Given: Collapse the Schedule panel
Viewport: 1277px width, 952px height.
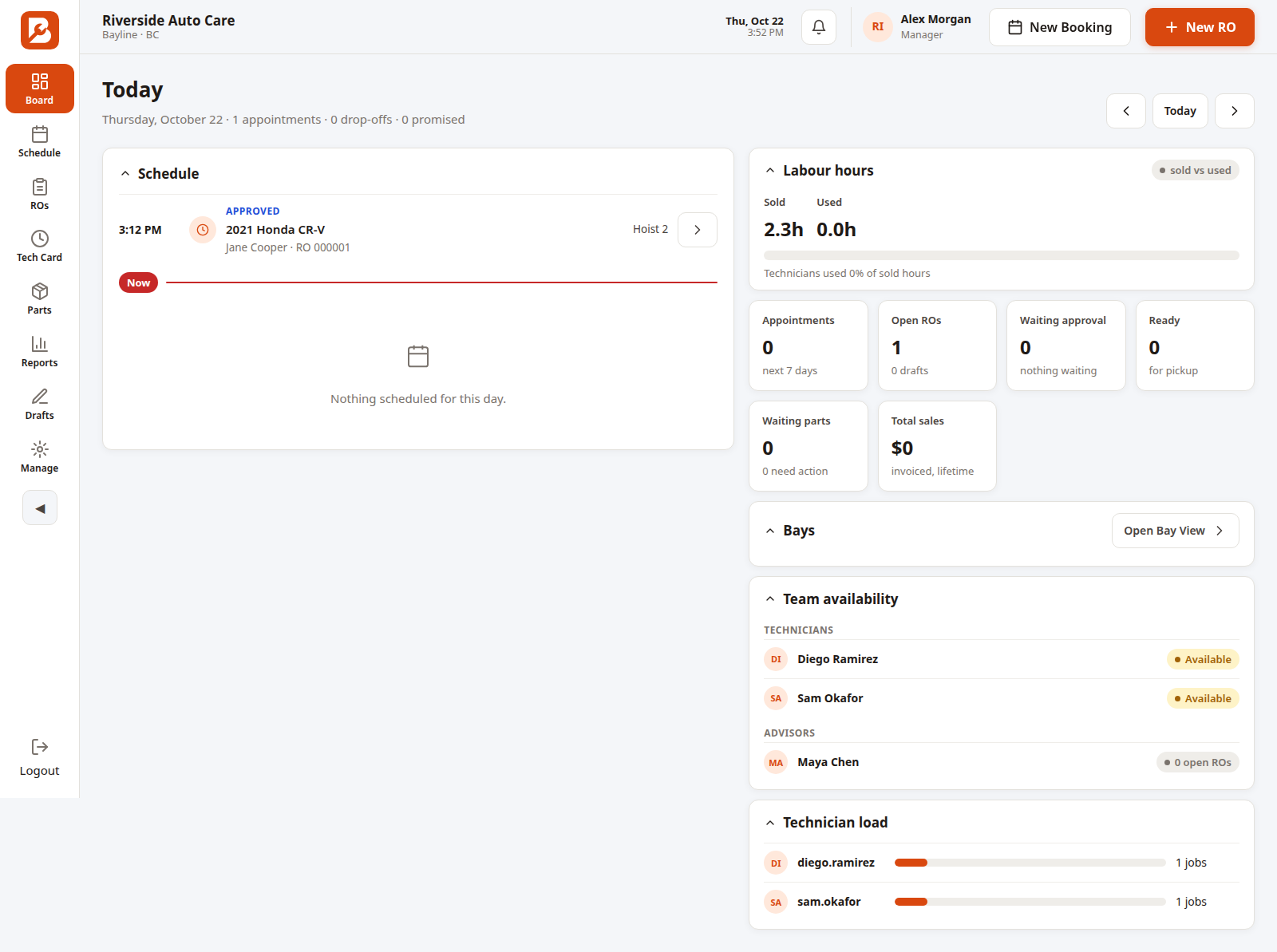Looking at the screenshot, I should (x=125, y=174).
